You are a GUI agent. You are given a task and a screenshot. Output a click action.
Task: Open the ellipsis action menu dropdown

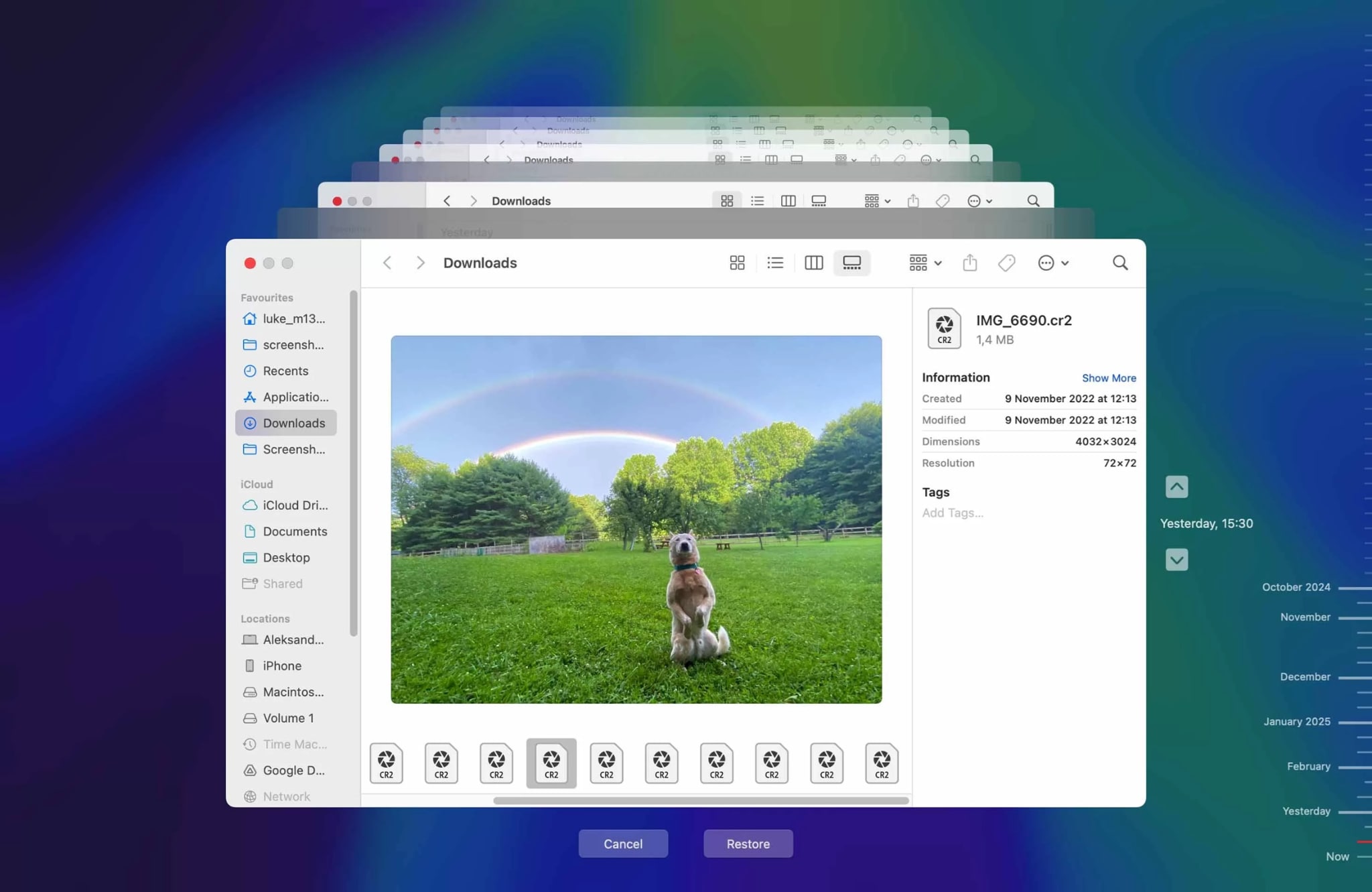pos(1052,263)
